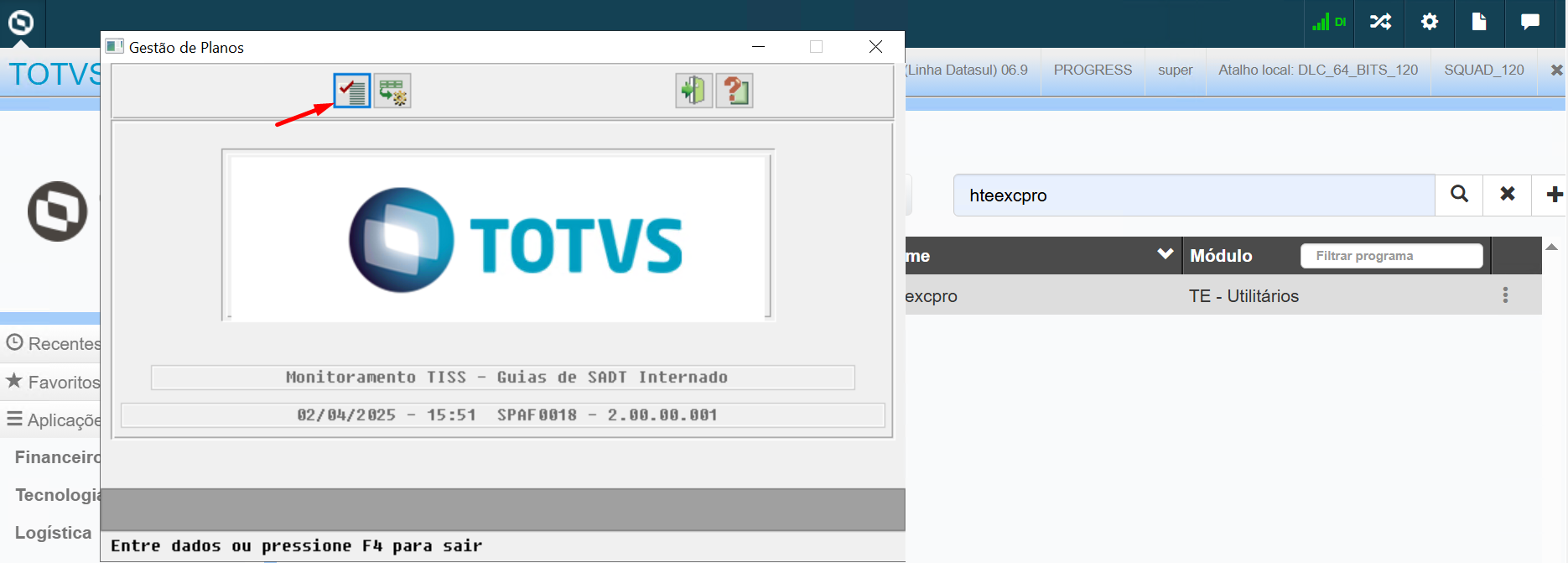Click the hteexcpro search input field
Image resolution: width=1568 pixels, height=563 pixels.
tap(1194, 195)
